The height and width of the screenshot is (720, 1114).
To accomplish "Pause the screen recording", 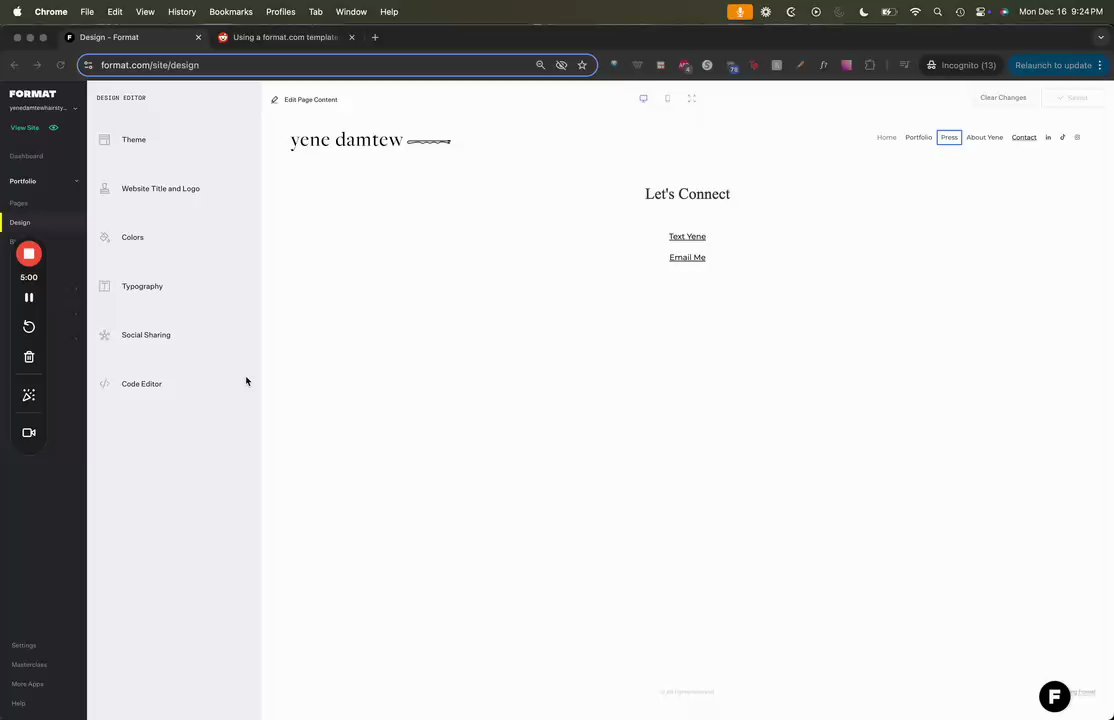I will click(x=29, y=298).
